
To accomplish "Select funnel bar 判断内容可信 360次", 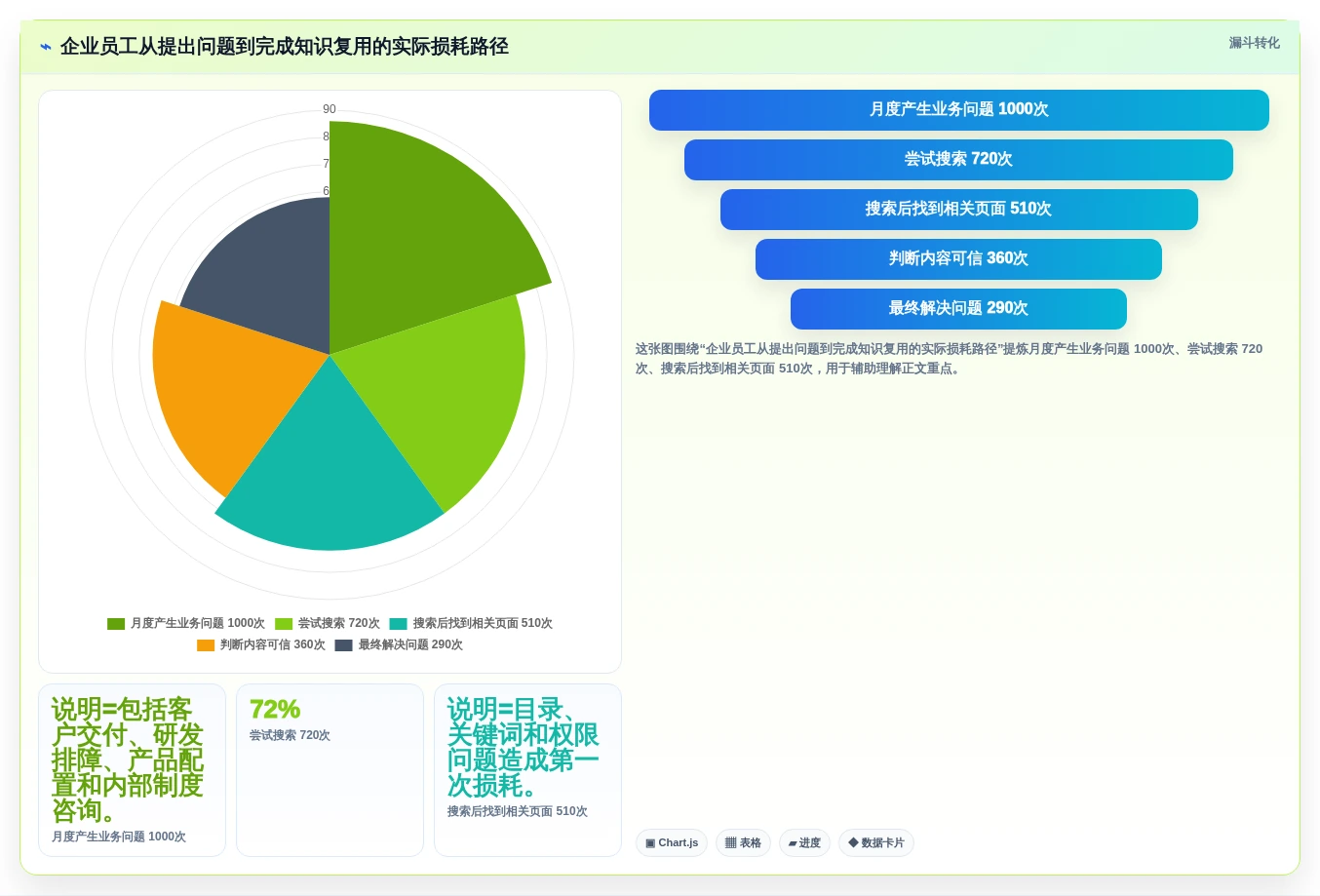I will (x=958, y=259).
